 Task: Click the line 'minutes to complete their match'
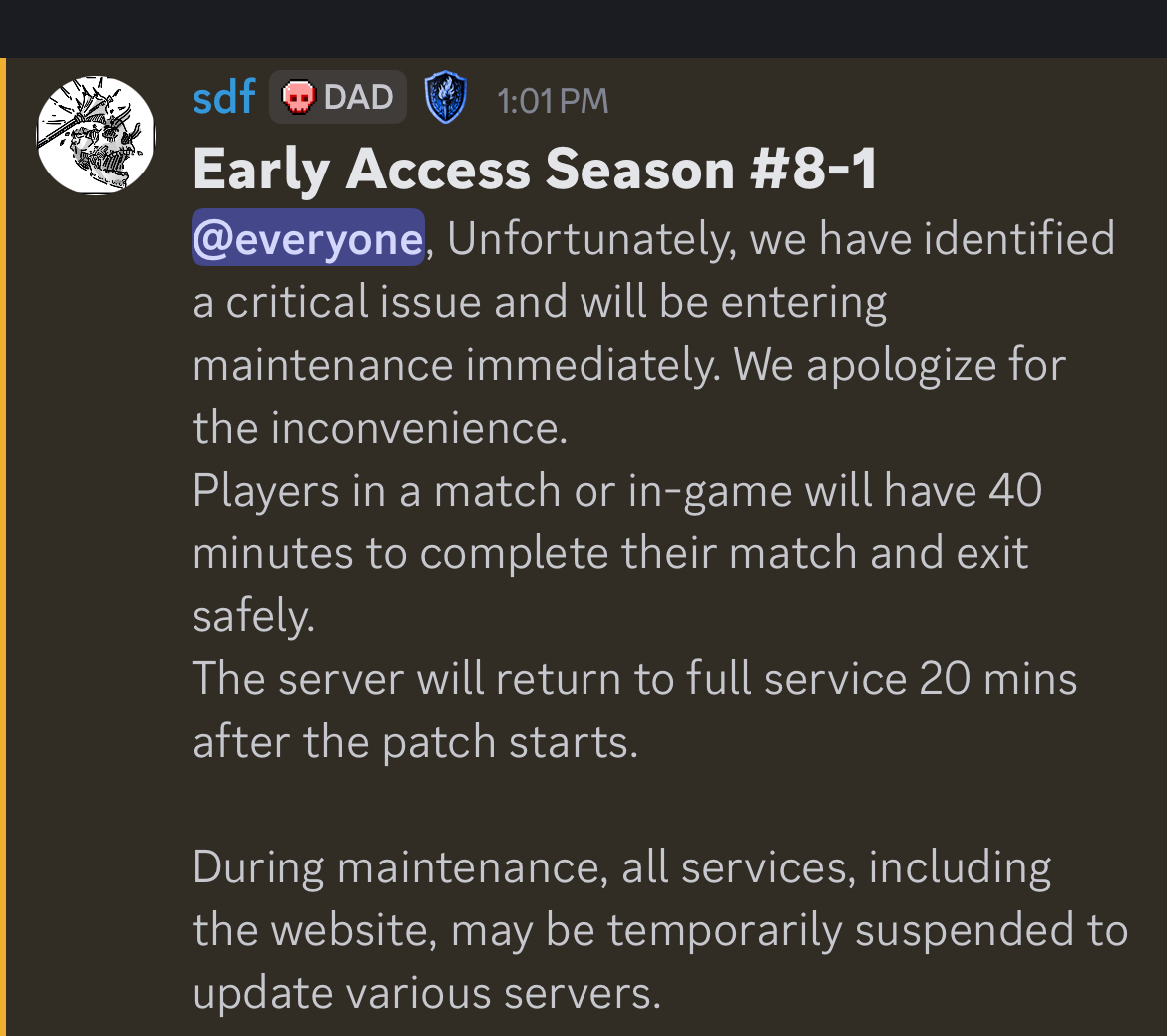(609, 553)
